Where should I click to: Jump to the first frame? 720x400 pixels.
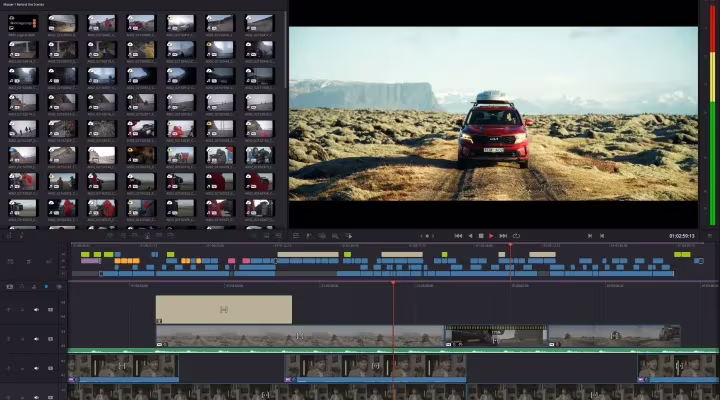pyautogui.click(x=458, y=236)
